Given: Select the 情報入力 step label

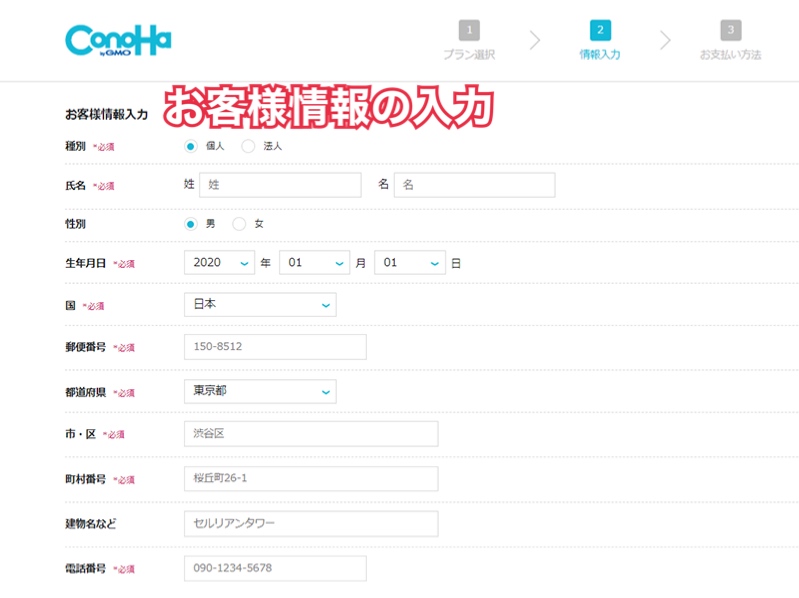Looking at the screenshot, I should (600, 55).
